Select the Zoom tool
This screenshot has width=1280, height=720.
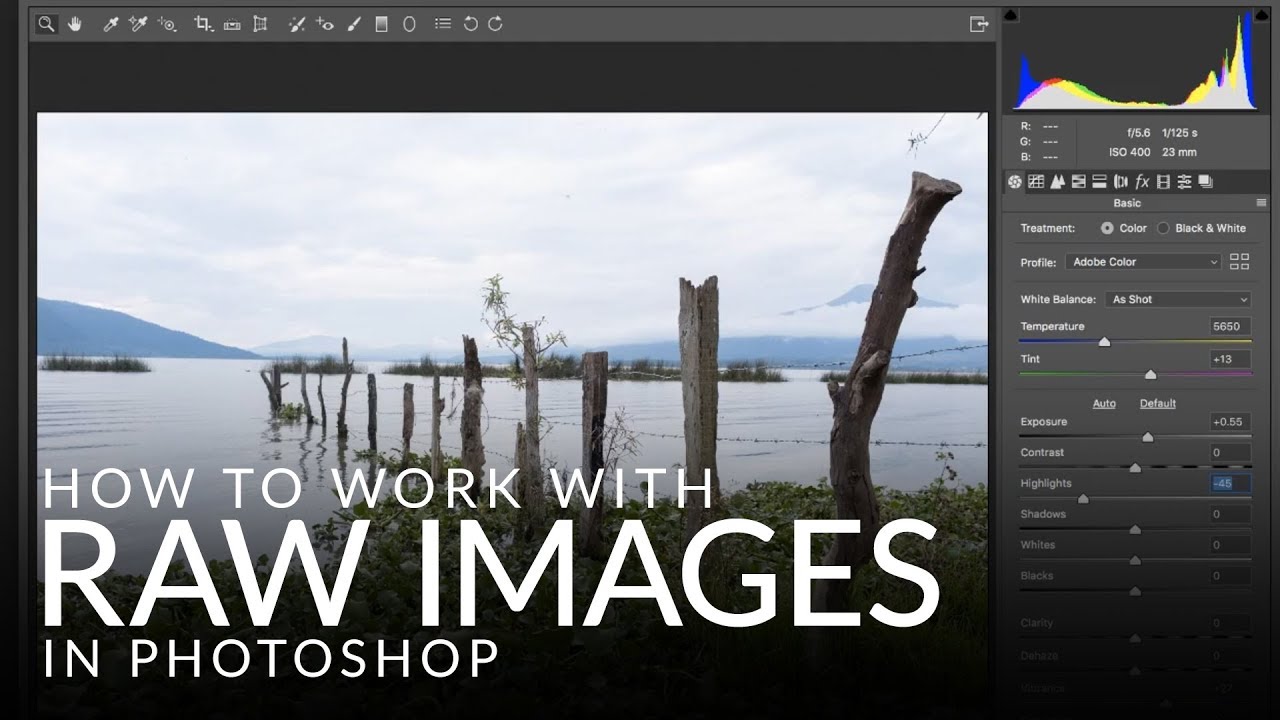[x=46, y=24]
